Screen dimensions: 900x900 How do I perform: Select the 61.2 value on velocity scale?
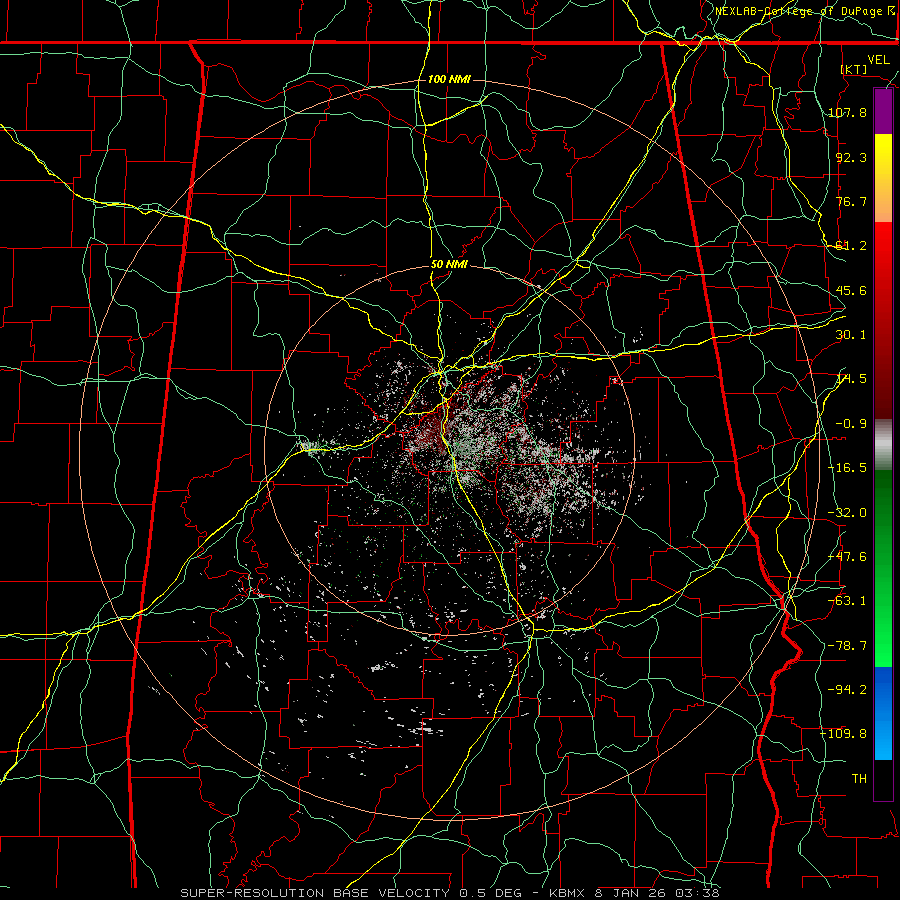point(851,246)
